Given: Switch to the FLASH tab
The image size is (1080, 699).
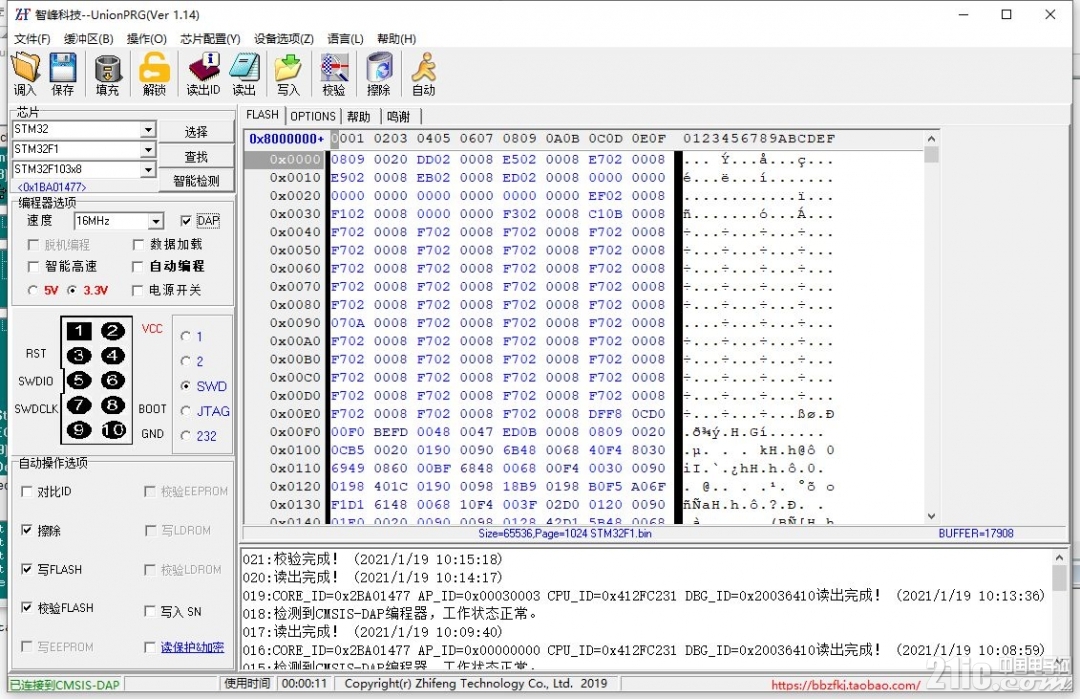Looking at the screenshot, I should 262,115.
